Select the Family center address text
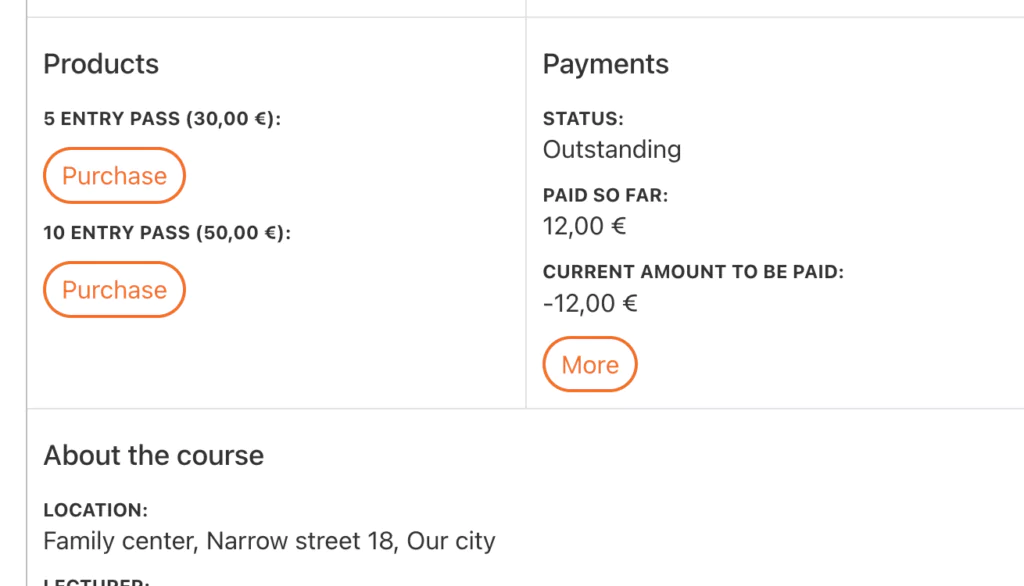The image size is (1024, 586). [269, 541]
